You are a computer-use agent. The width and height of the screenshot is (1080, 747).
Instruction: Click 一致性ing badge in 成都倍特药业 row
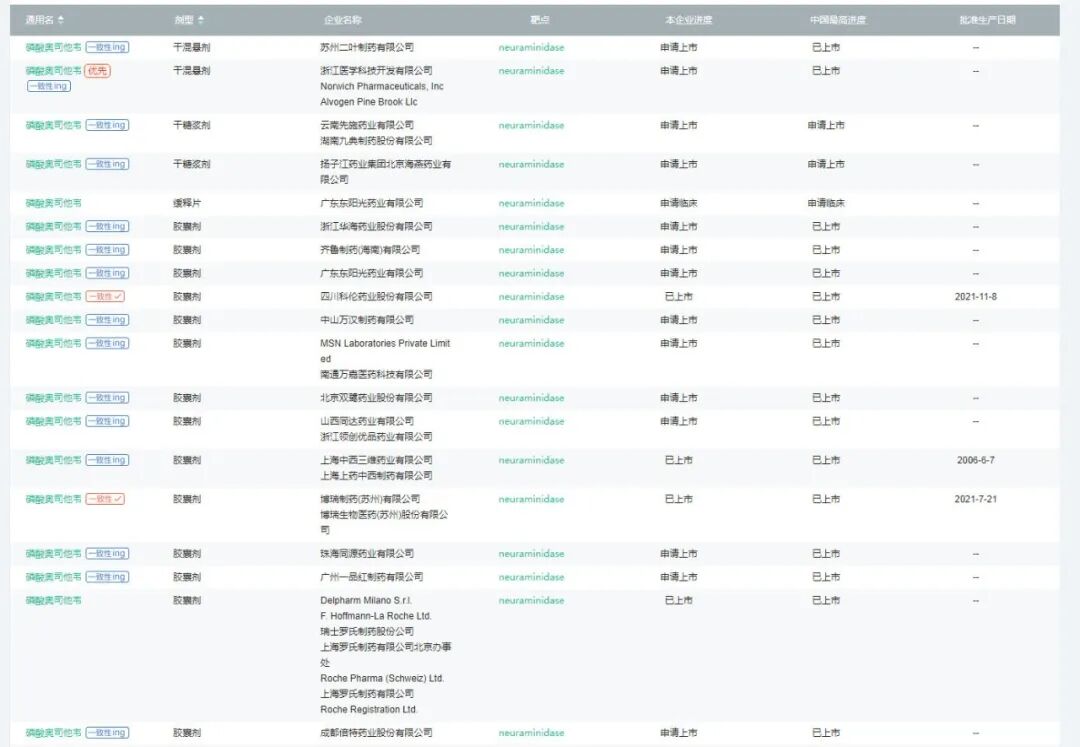coord(107,733)
